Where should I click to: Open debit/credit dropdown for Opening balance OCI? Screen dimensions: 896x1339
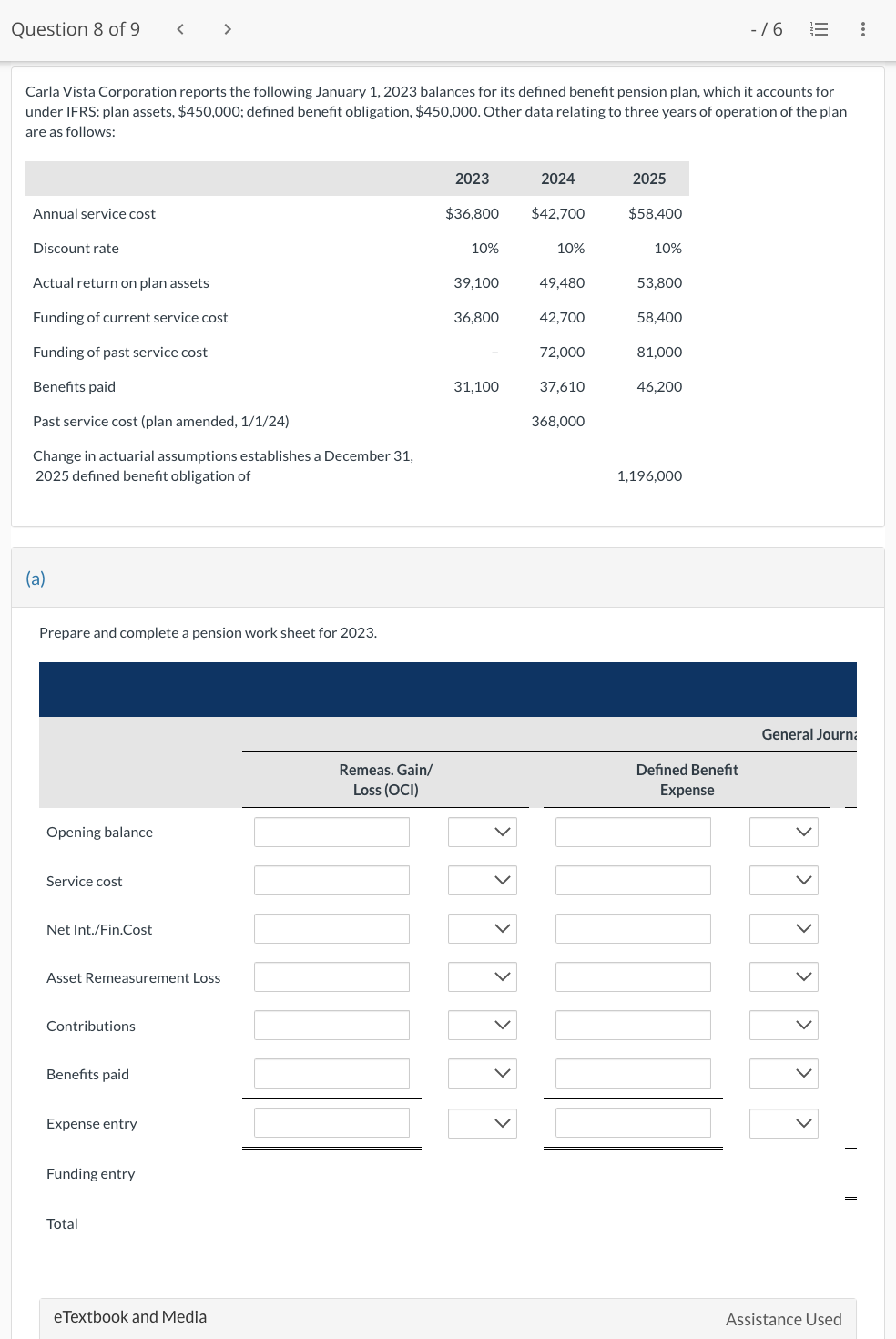tap(482, 831)
